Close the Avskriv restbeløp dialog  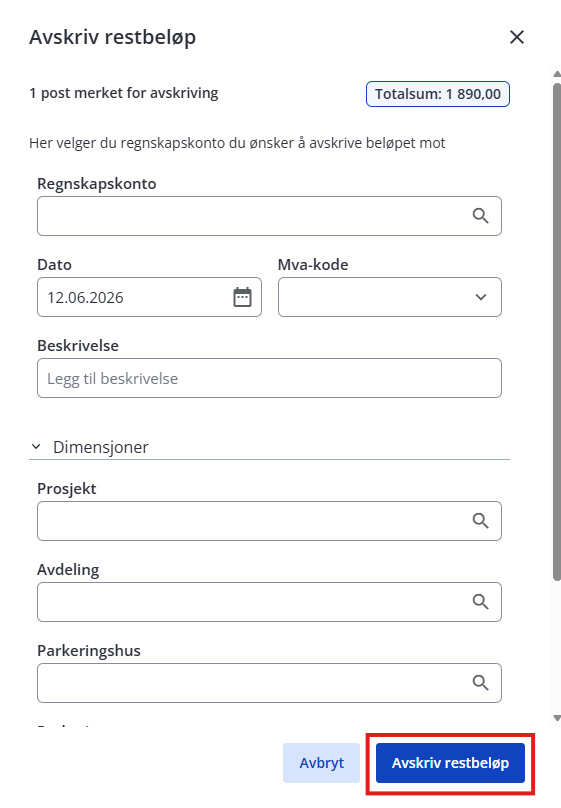(x=517, y=37)
